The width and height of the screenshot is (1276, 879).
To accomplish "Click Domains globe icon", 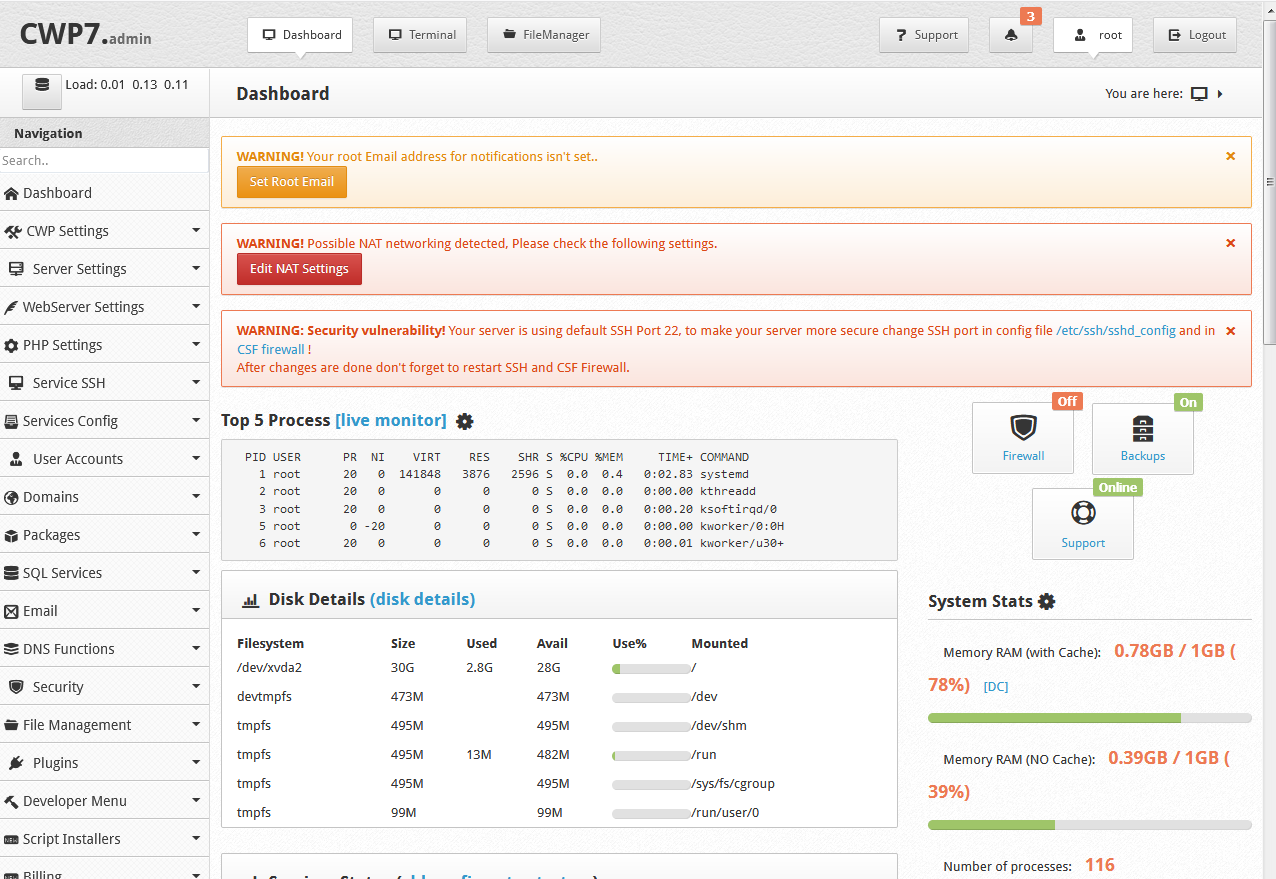I will (x=11, y=497).
